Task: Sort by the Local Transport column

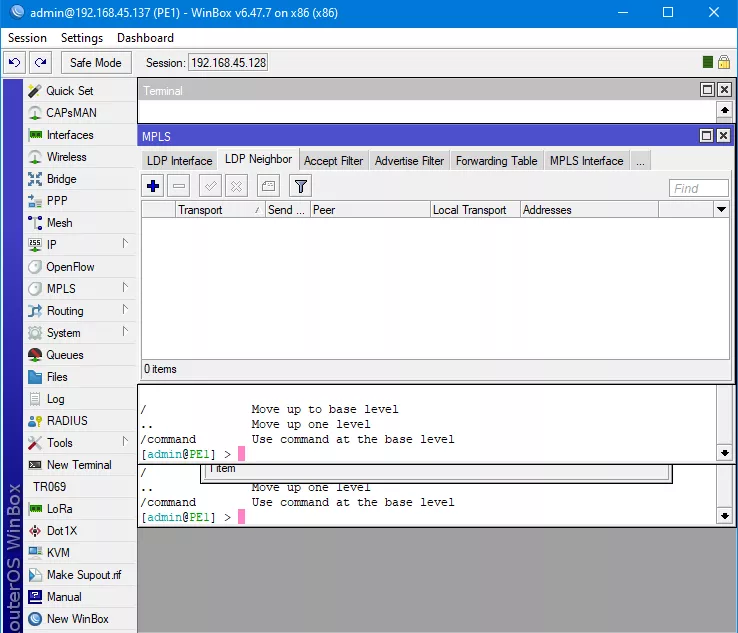Action: click(475, 210)
